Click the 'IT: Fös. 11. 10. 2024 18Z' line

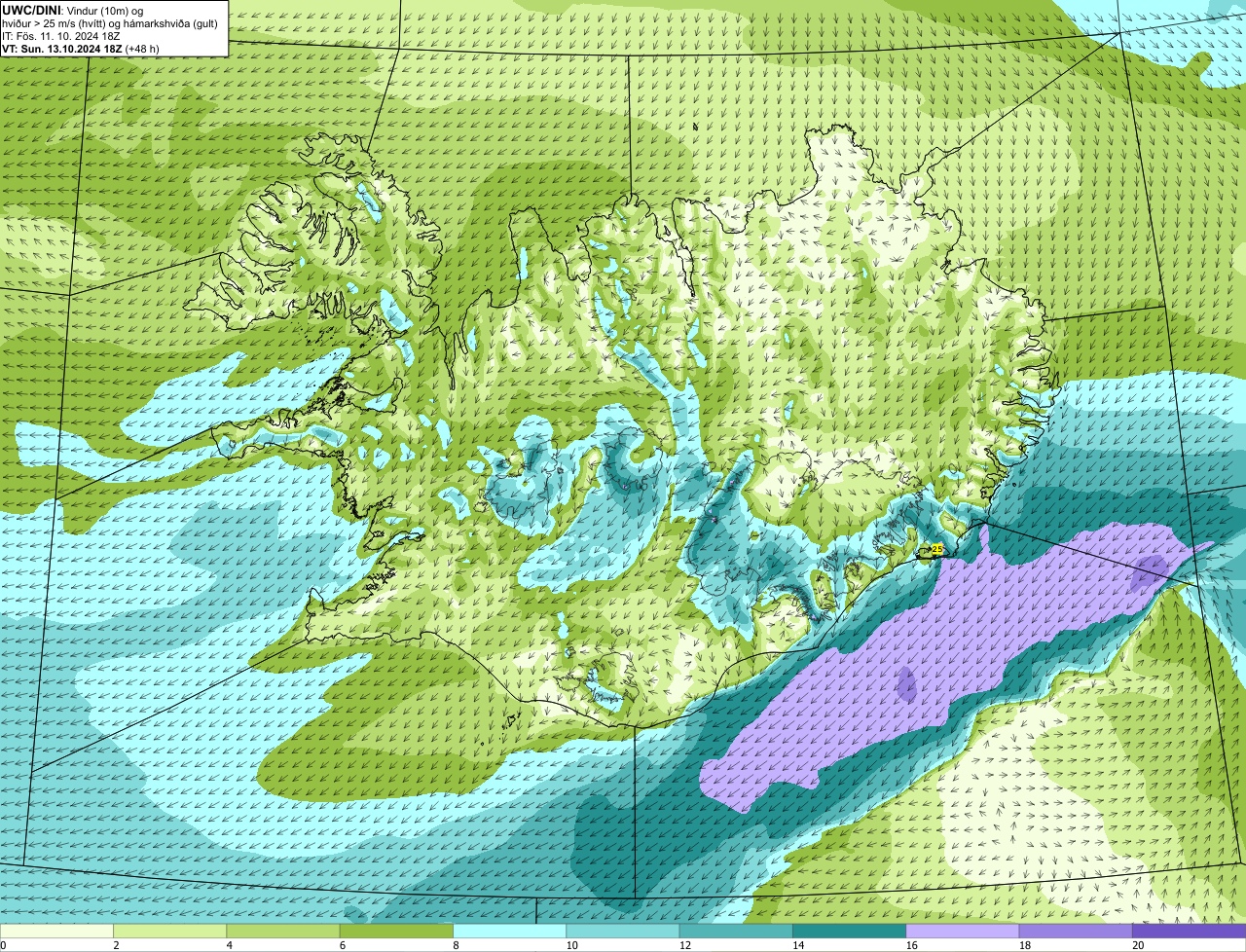click(61, 36)
